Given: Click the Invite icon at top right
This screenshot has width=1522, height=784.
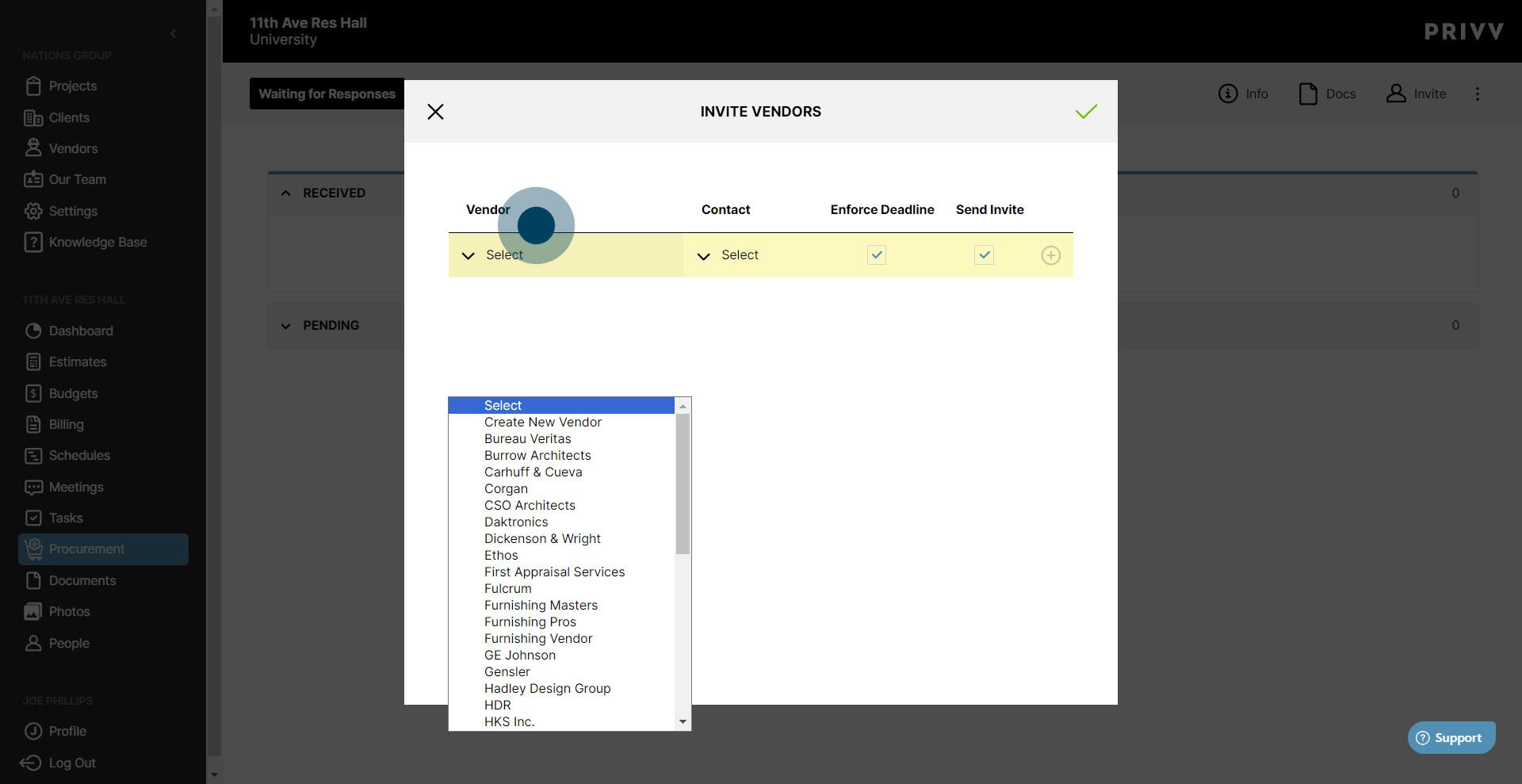Looking at the screenshot, I should (1396, 94).
